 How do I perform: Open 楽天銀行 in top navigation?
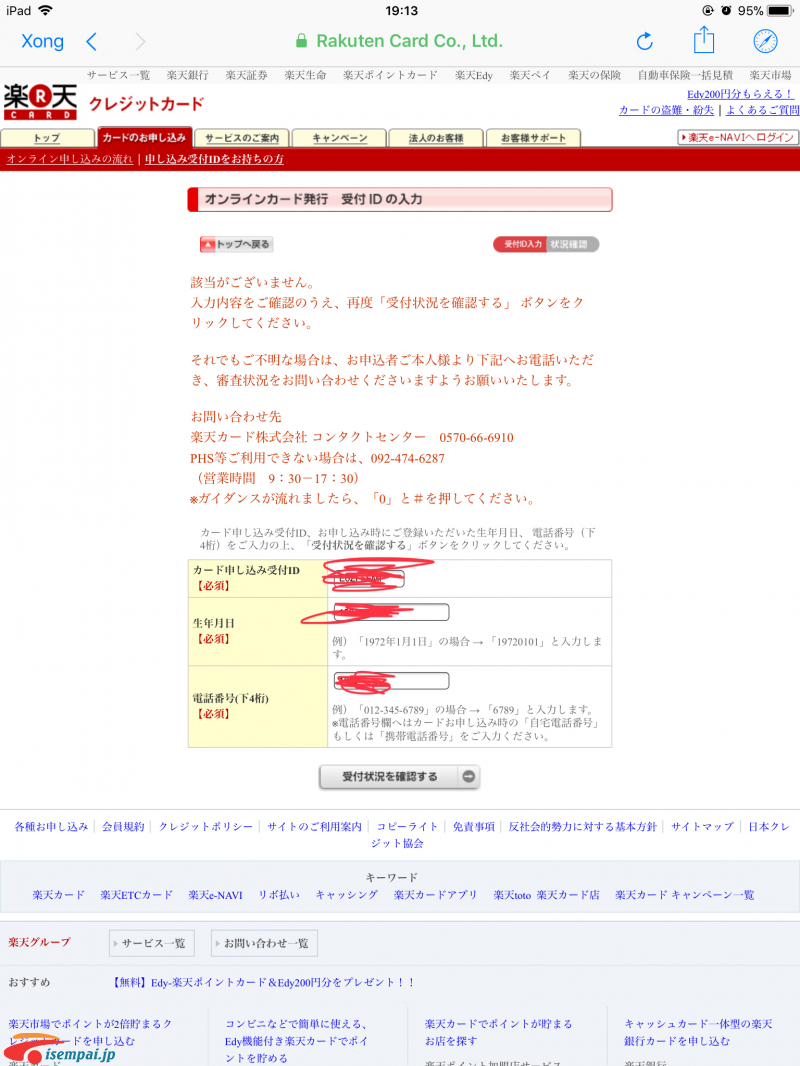tap(188, 75)
